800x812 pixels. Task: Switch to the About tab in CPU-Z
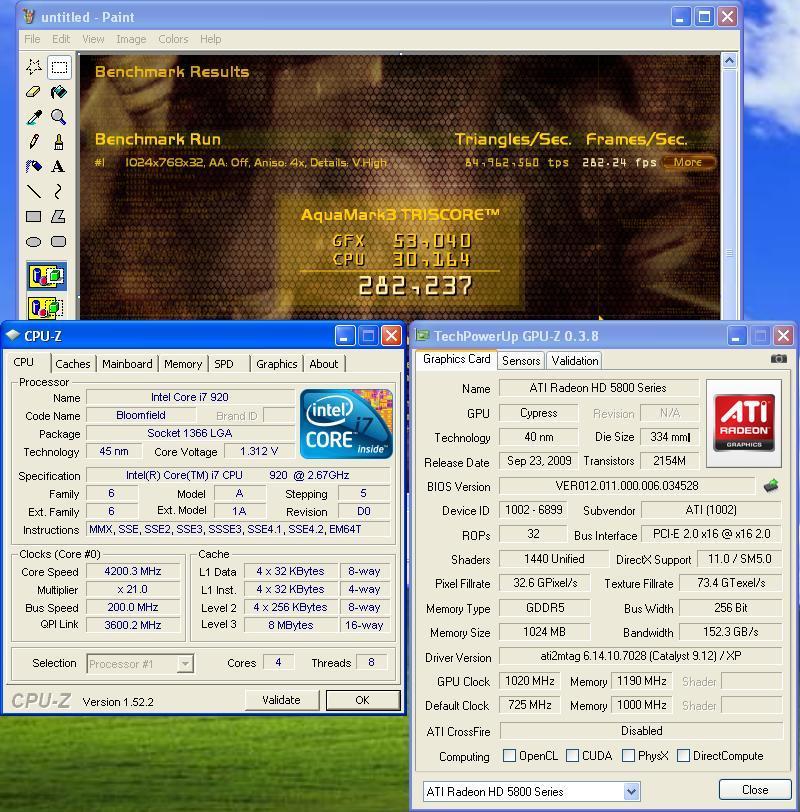(324, 364)
